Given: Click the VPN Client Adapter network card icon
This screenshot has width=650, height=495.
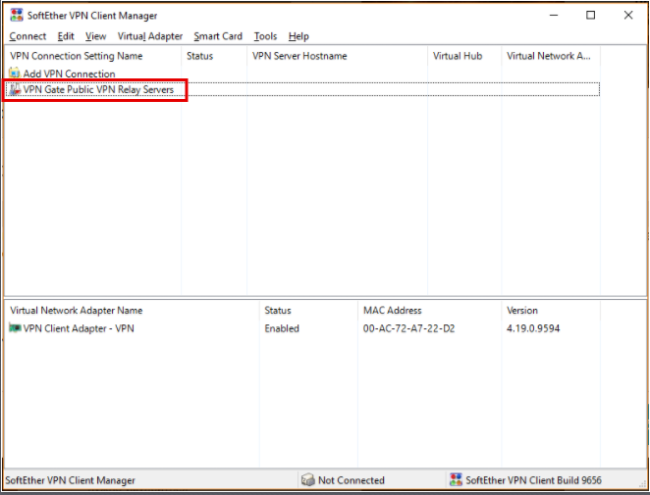Looking at the screenshot, I should [15, 328].
